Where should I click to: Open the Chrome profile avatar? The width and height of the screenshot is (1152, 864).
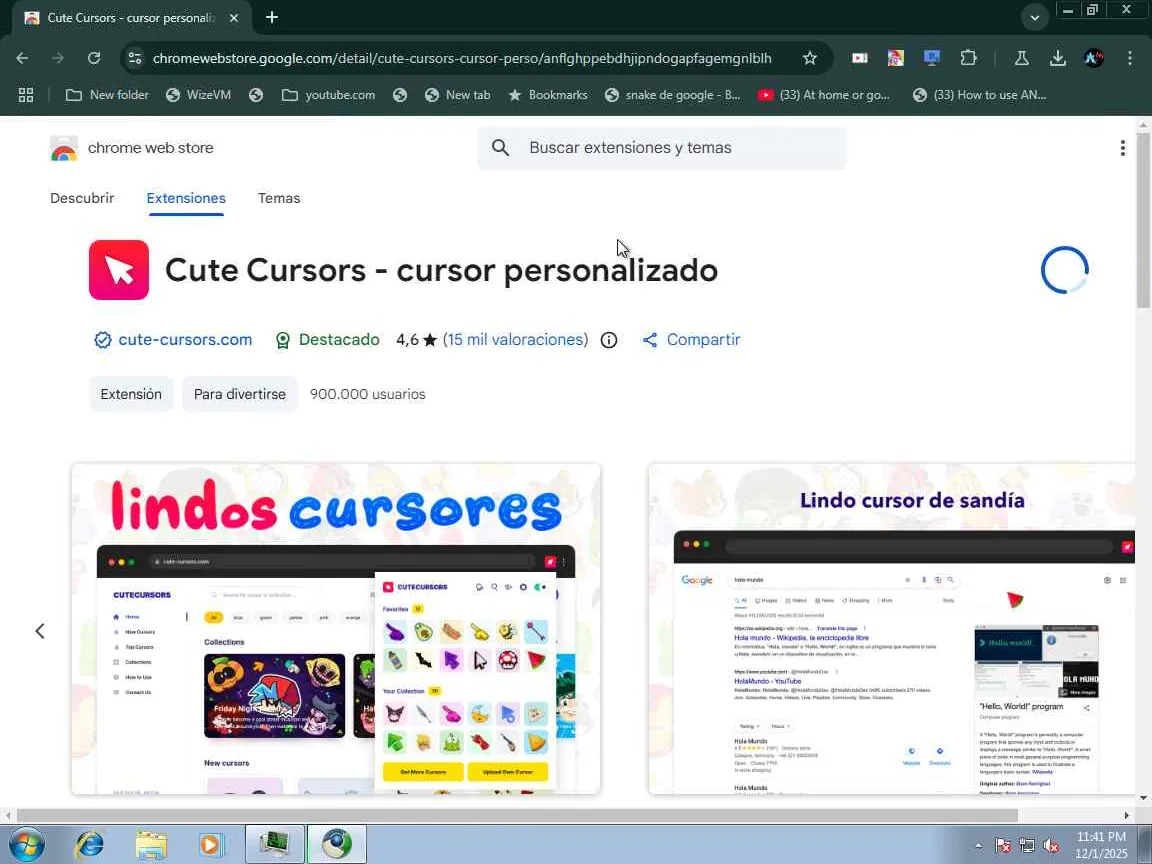(x=1094, y=58)
